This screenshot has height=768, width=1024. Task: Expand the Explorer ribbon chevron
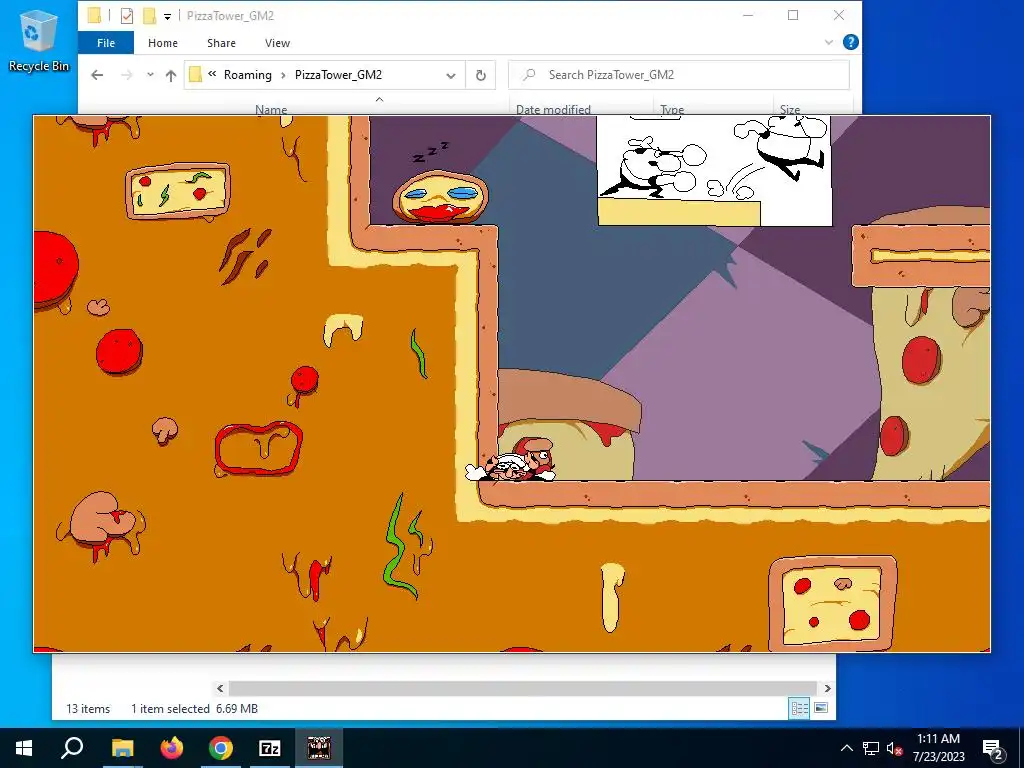pos(829,42)
